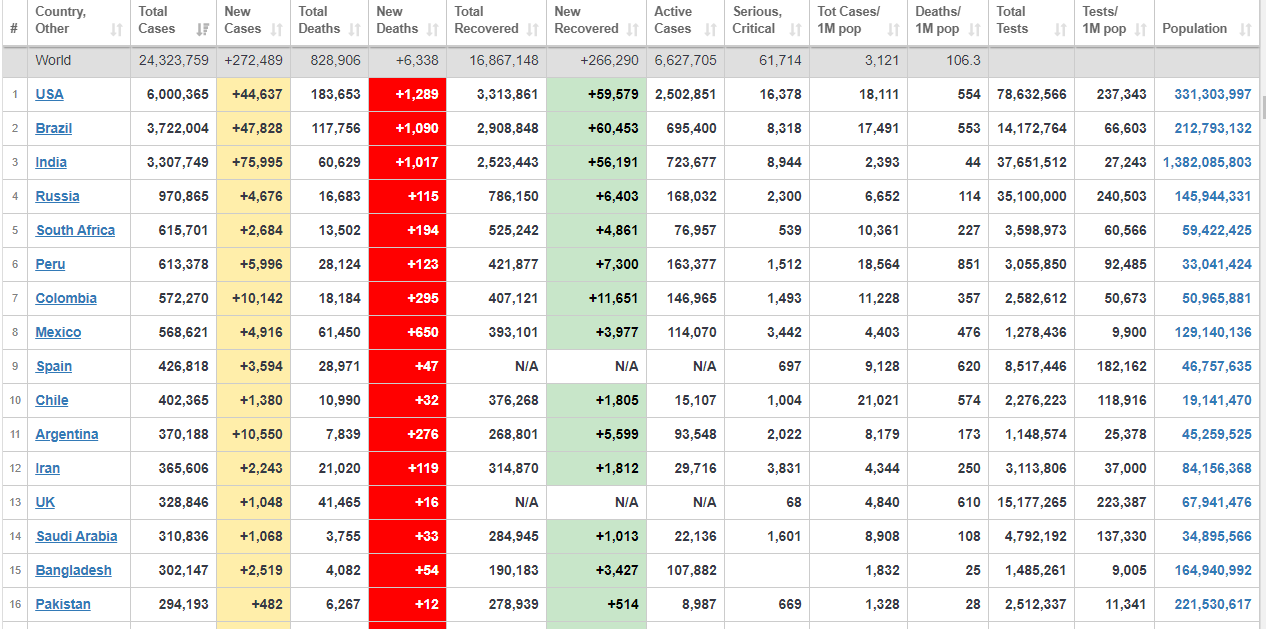This screenshot has width=1266, height=629.
Task: Open South Africa population link 59,422,425
Action: pos(1217,230)
